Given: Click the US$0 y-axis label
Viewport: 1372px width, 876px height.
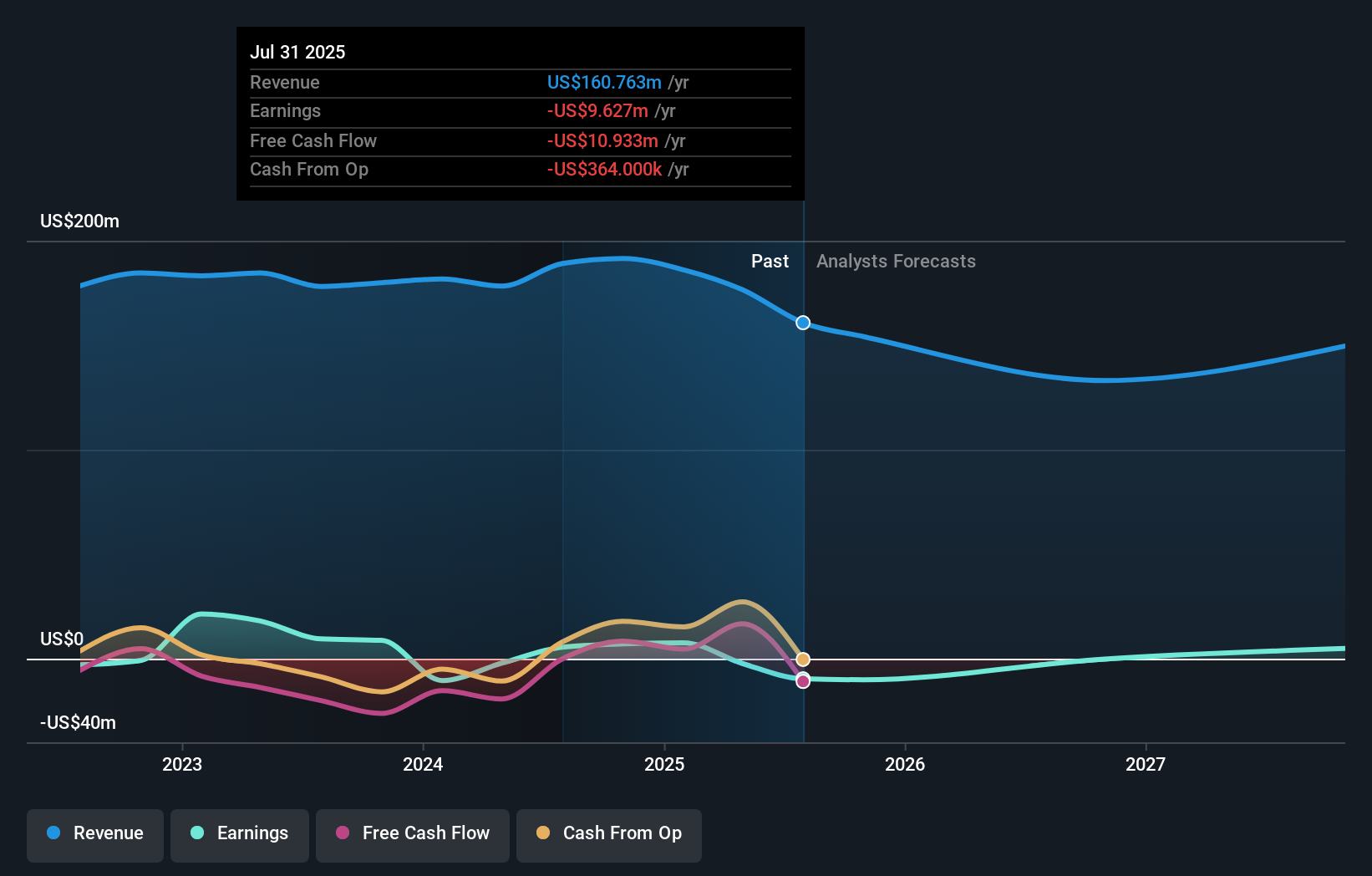Looking at the screenshot, I should click(x=62, y=639).
